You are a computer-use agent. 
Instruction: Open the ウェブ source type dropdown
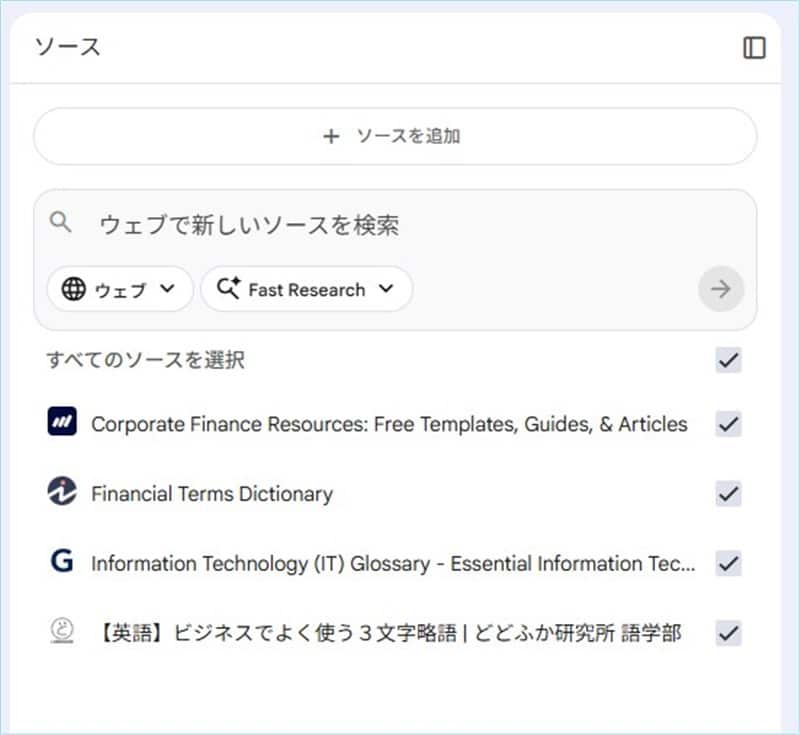(120, 290)
